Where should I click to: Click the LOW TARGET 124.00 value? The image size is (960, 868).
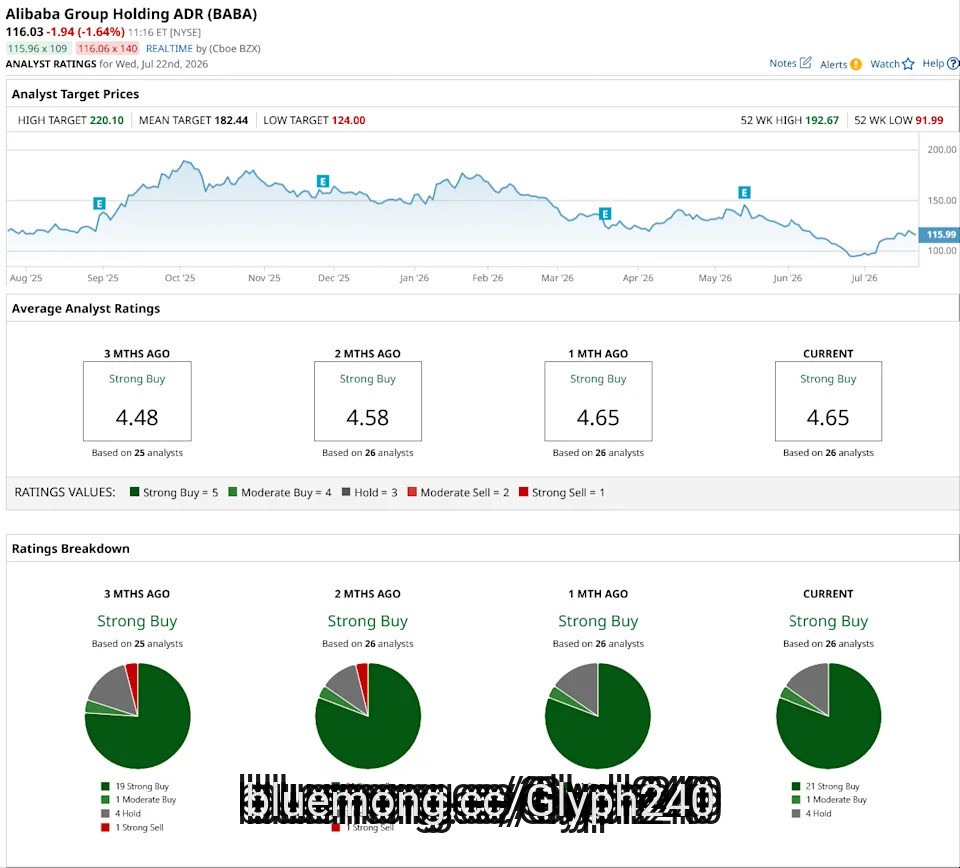(348, 120)
